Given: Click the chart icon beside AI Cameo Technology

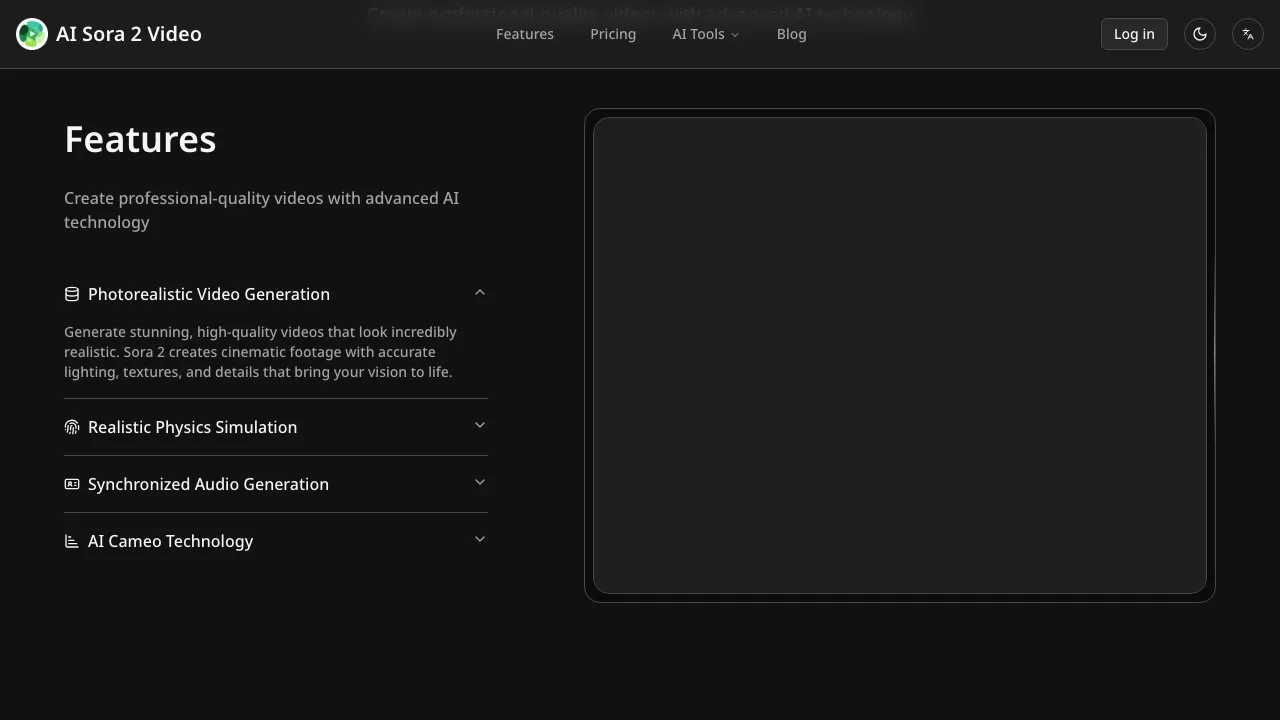Looking at the screenshot, I should 72,541.
